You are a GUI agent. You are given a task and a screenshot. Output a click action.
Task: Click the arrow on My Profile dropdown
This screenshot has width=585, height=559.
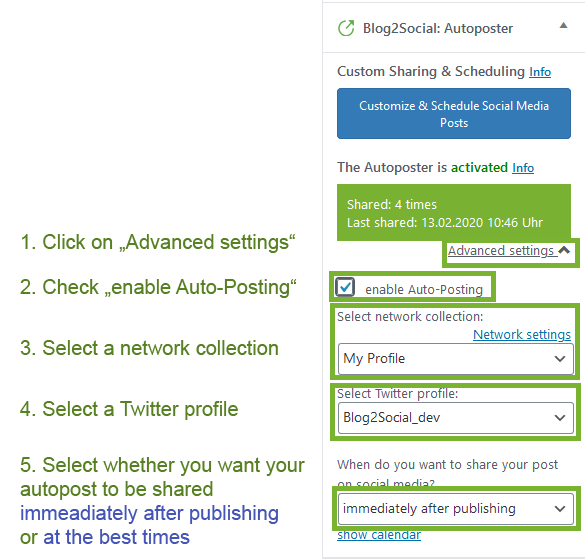560,359
